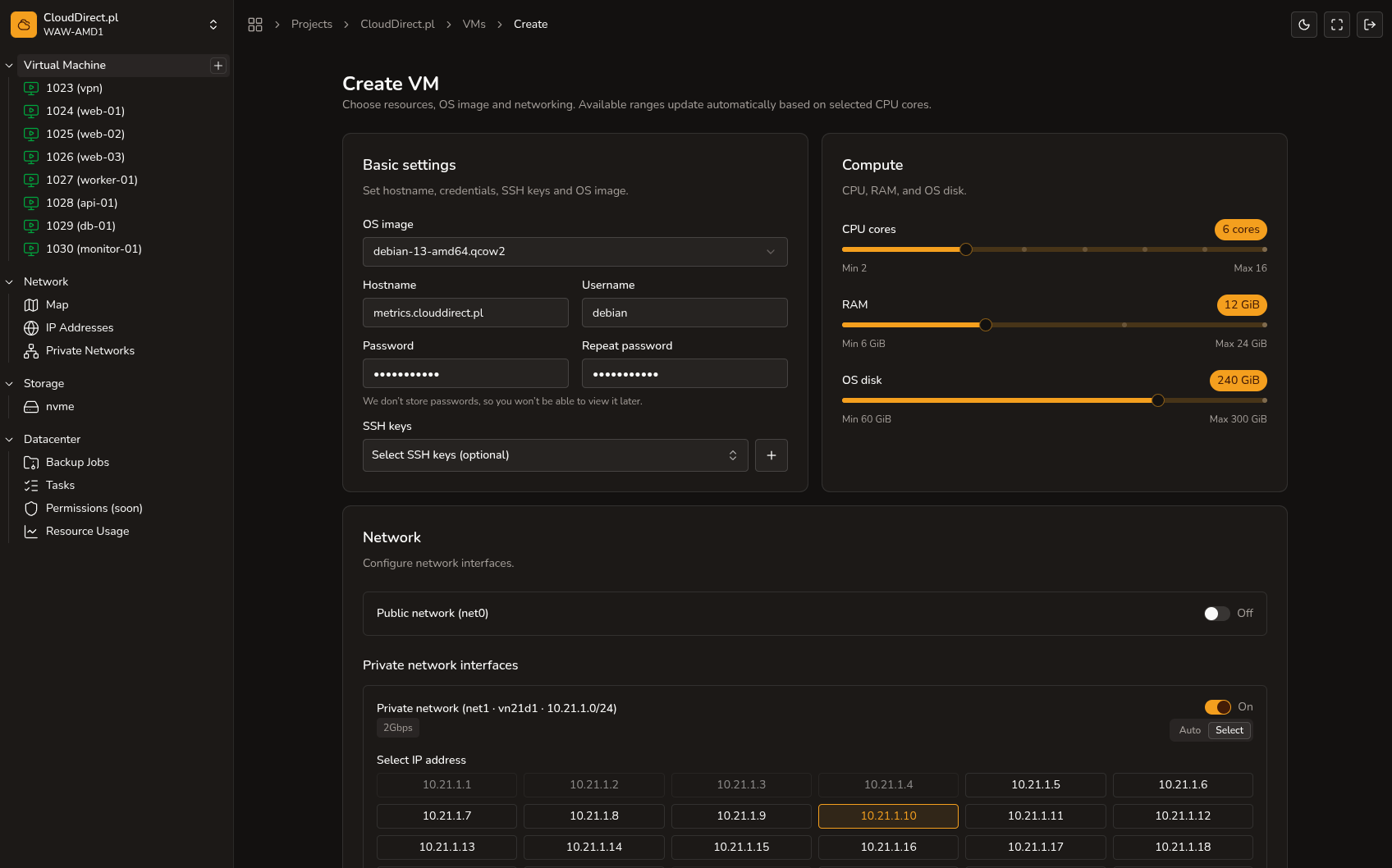This screenshot has height=868, width=1392.
Task: Click the plus to add a new VM
Action: point(218,65)
